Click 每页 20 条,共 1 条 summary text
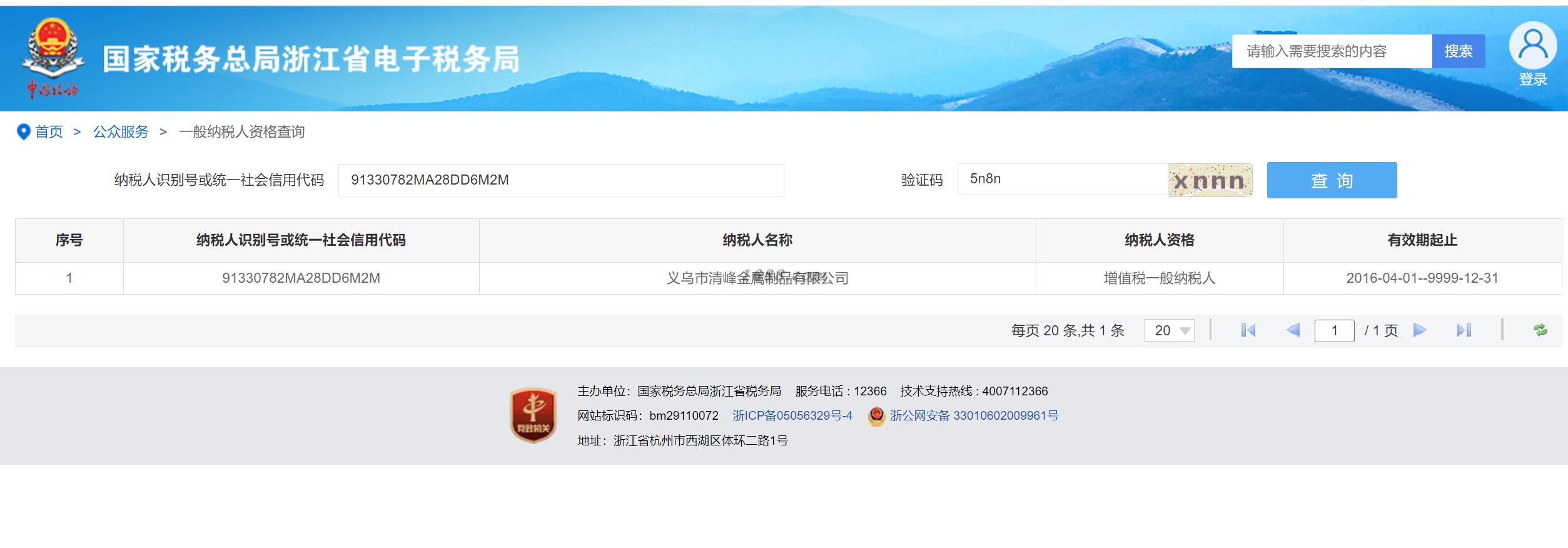 tap(1068, 330)
